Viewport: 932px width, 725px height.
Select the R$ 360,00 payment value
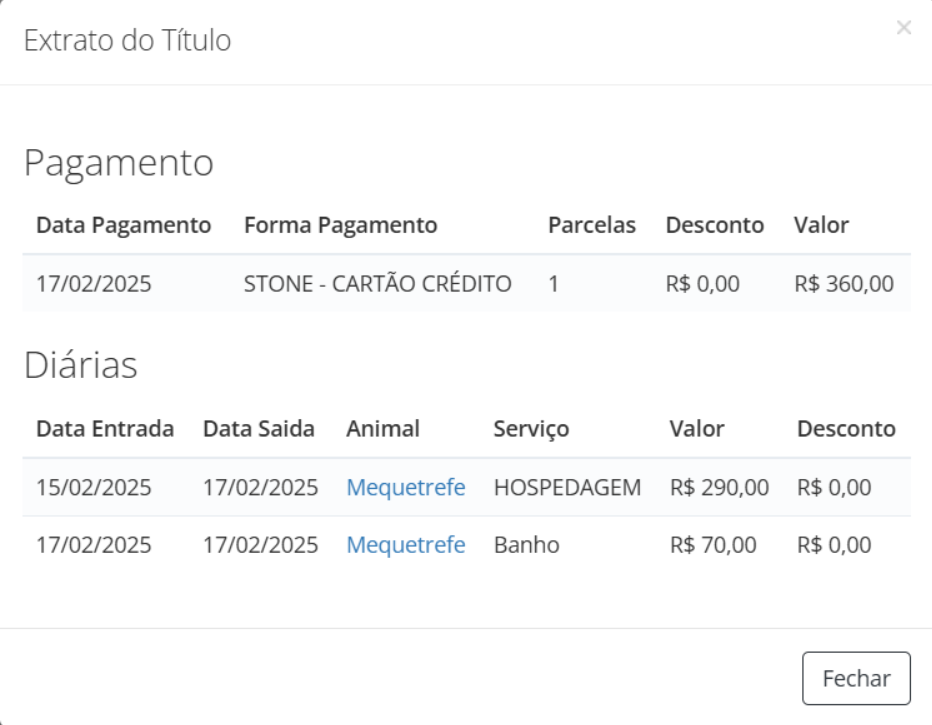[x=844, y=283]
